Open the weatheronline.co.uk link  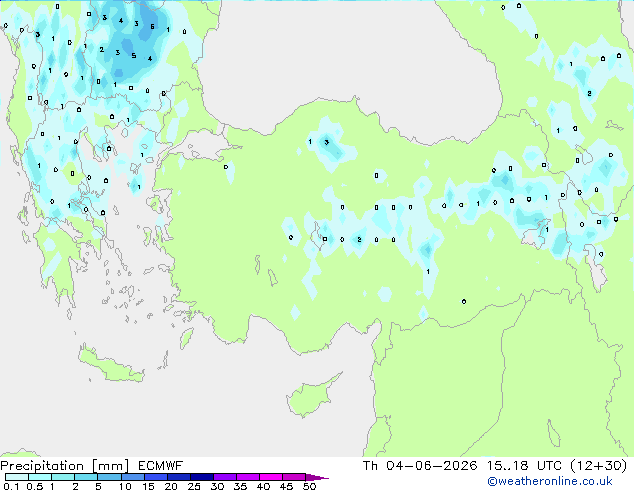coord(550,481)
